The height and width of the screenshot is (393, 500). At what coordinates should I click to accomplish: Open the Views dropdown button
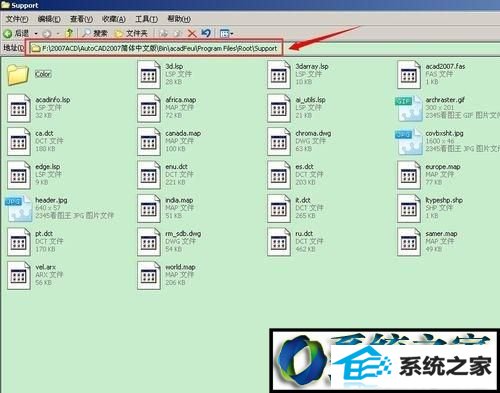[226, 33]
